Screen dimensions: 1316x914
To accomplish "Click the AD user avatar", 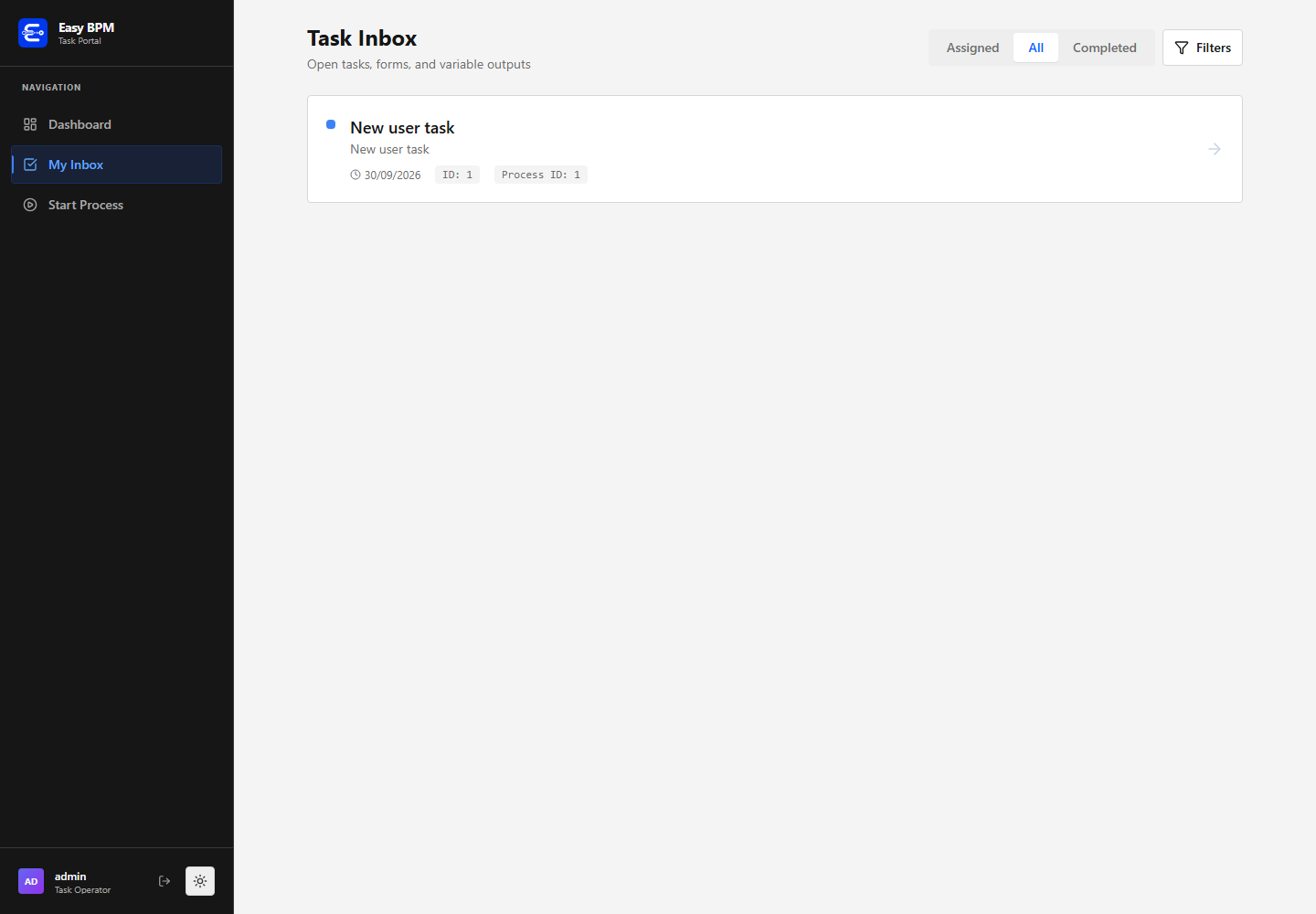I will (x=31, y=881).
